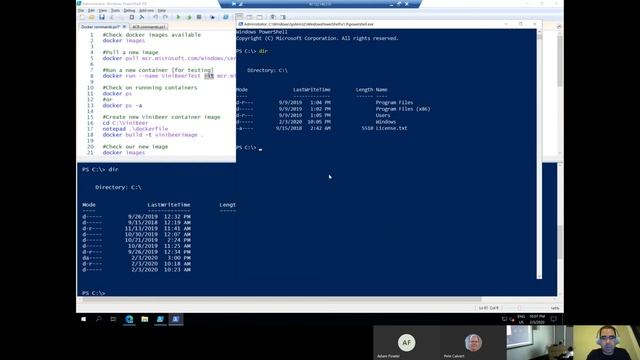The image size is (640, 360).
Task: Open the Tools menu
Action: [x=116, y=10]
